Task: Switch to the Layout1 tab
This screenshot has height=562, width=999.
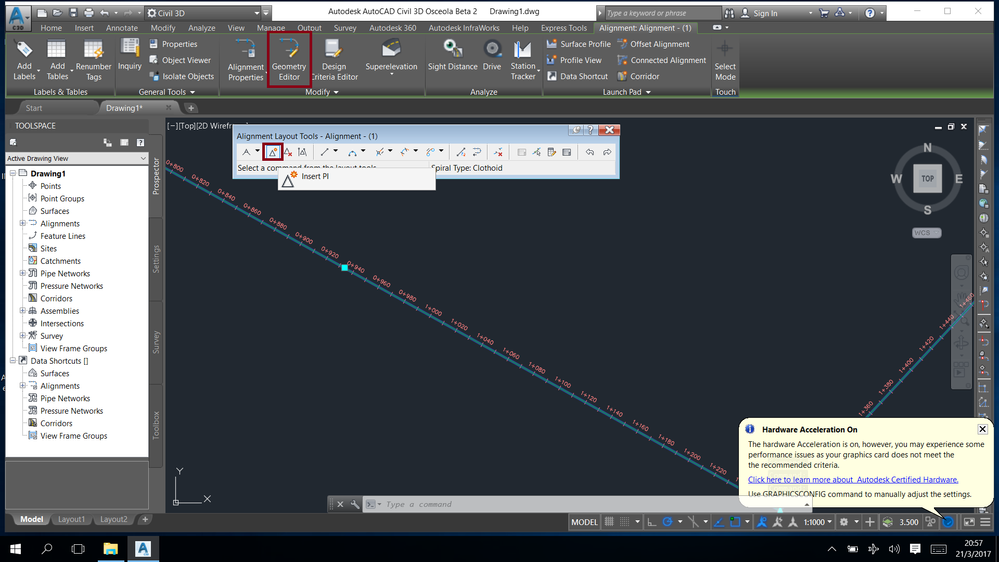Action: click(x=71, y=519)
